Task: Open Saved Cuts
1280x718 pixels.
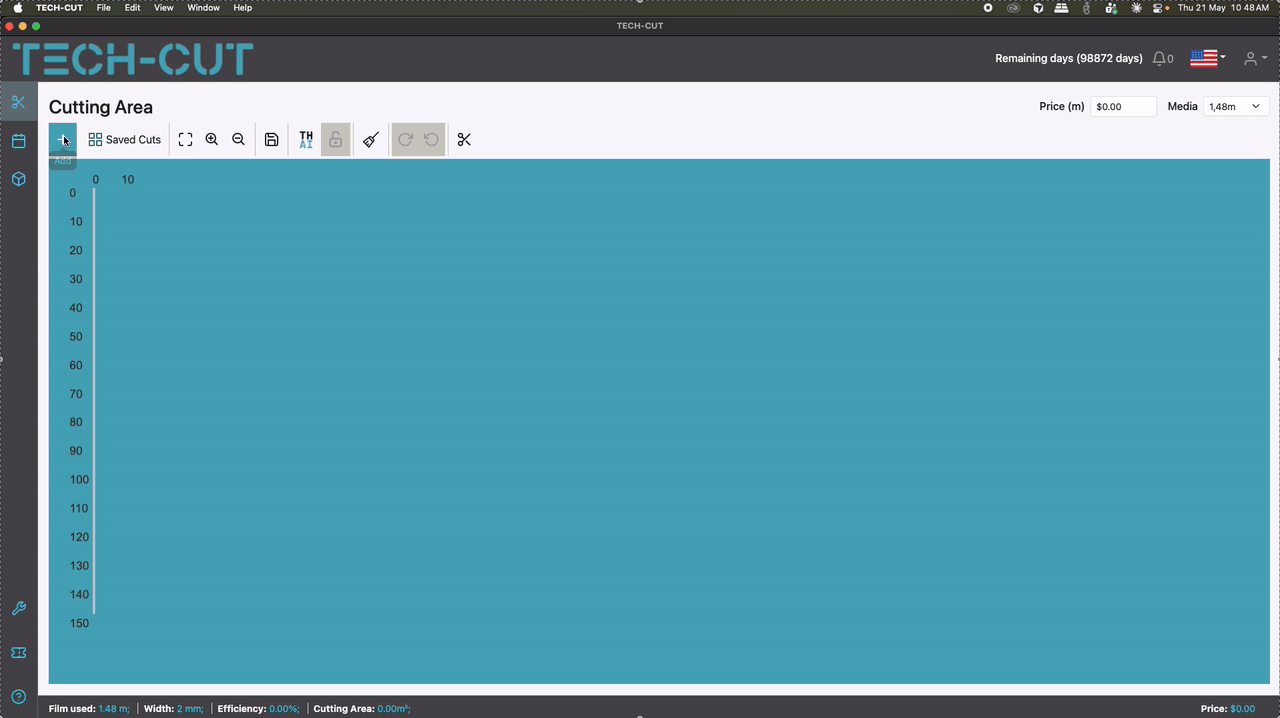Action: point(124,140)
